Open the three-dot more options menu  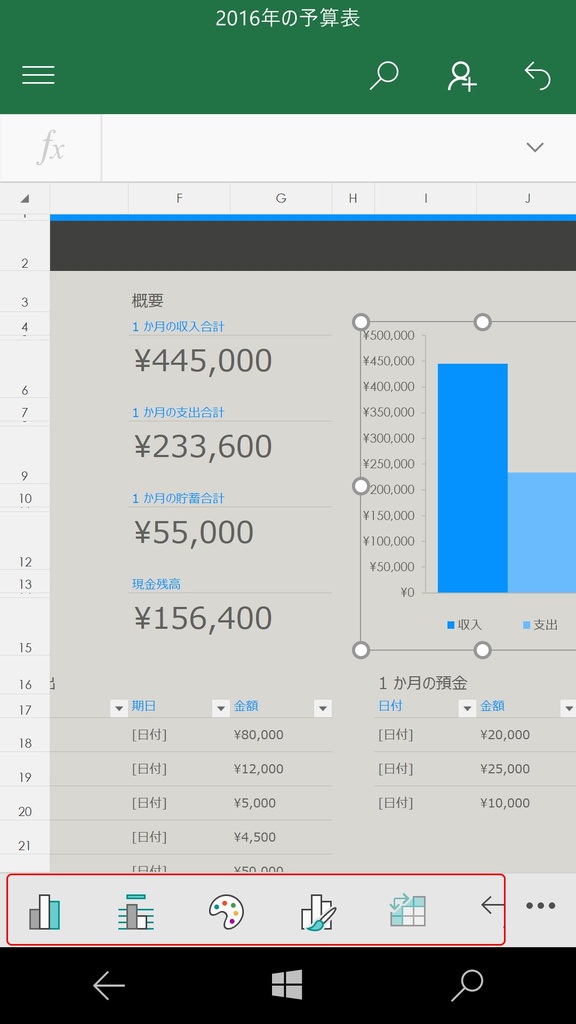tap(541, 906)
